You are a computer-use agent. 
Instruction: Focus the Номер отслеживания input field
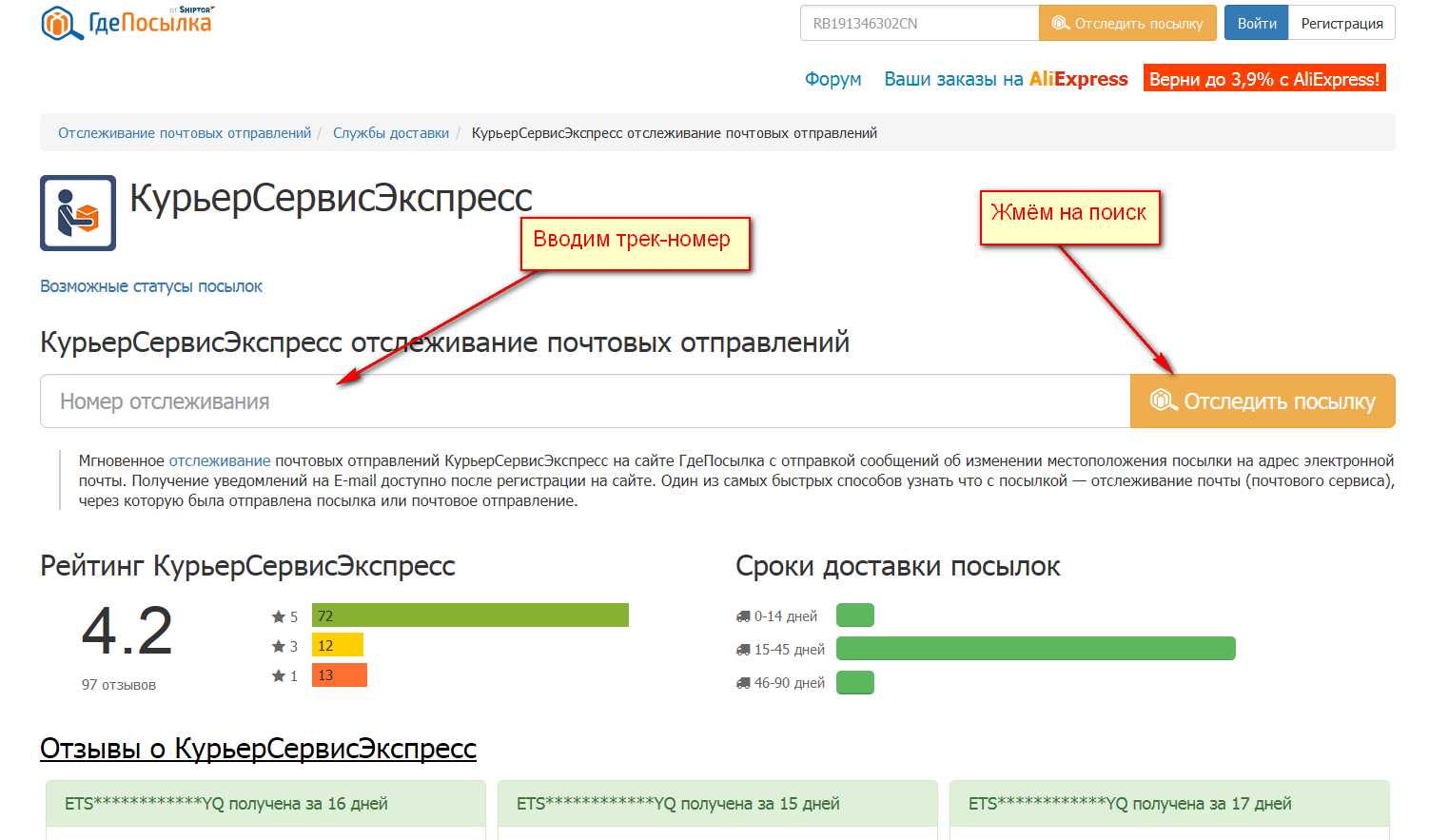click(x=585, y=401)
